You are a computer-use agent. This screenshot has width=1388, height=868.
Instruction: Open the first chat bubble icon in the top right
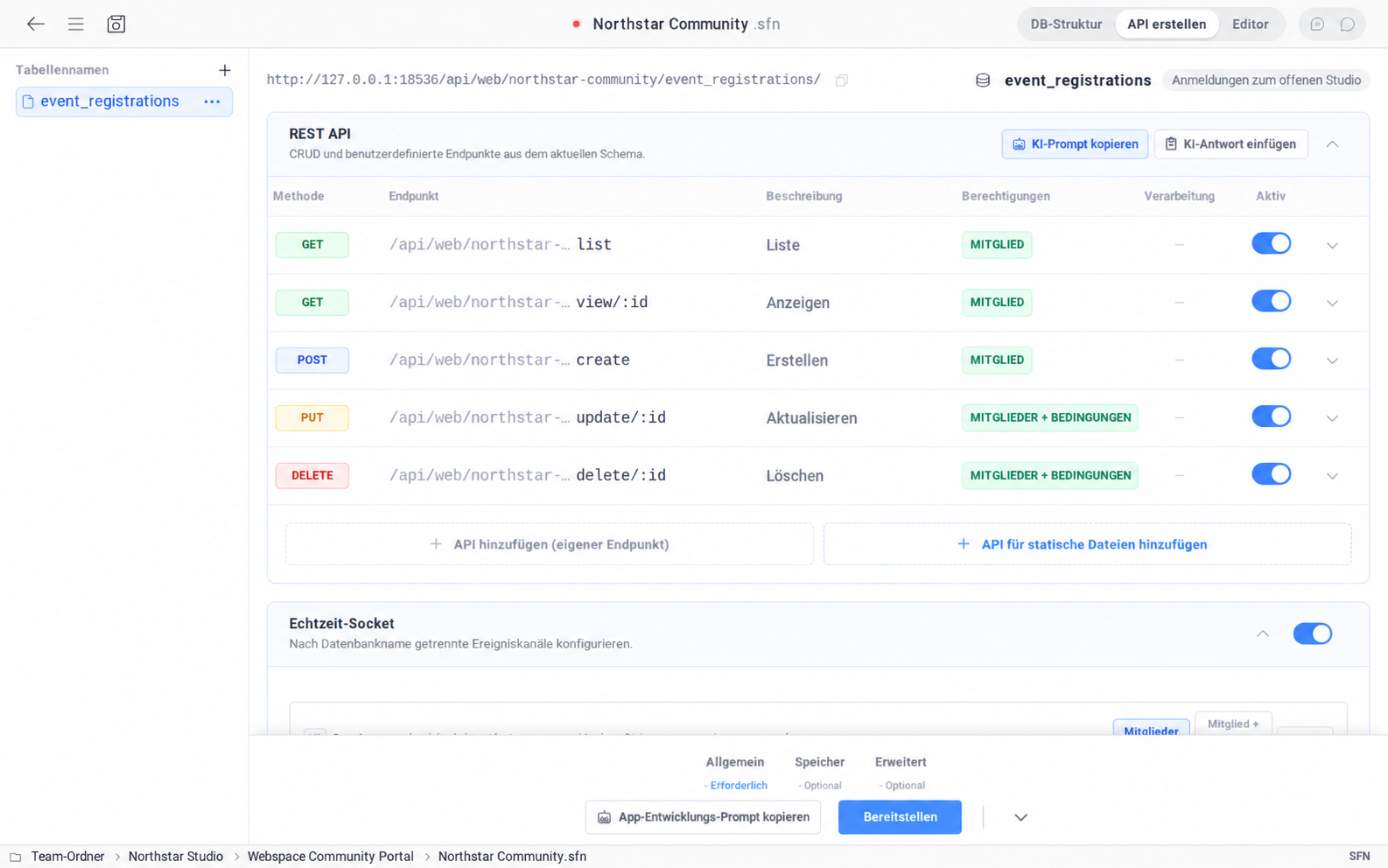(1317, 24)
